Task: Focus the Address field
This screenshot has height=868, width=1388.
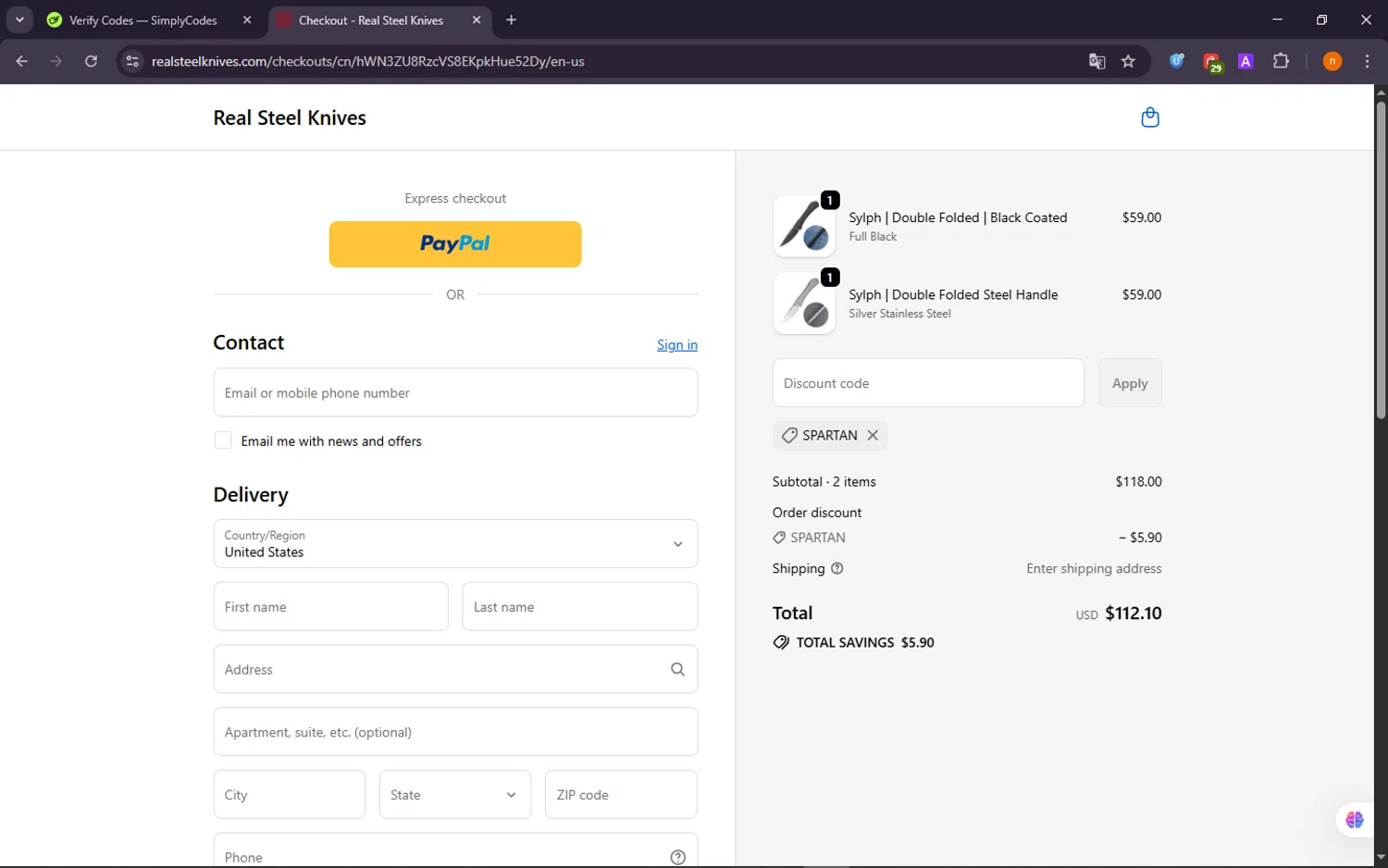Action: 455,669
